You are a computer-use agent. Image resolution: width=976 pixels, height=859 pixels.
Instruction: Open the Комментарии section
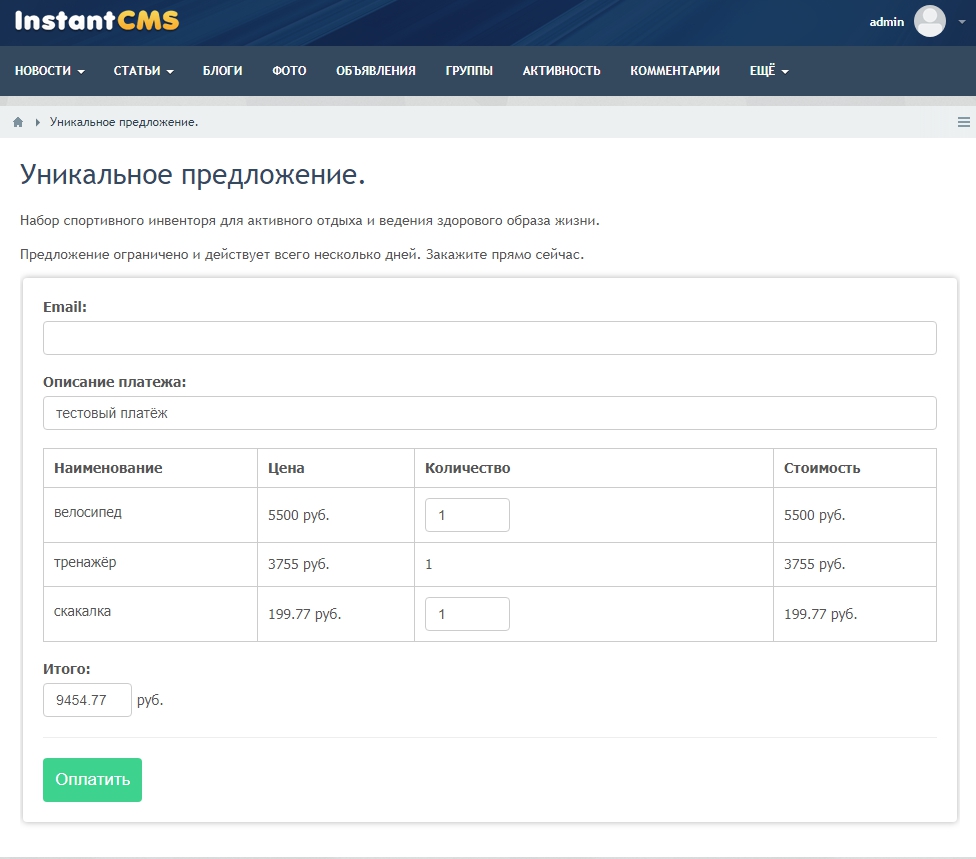[674, 71]
